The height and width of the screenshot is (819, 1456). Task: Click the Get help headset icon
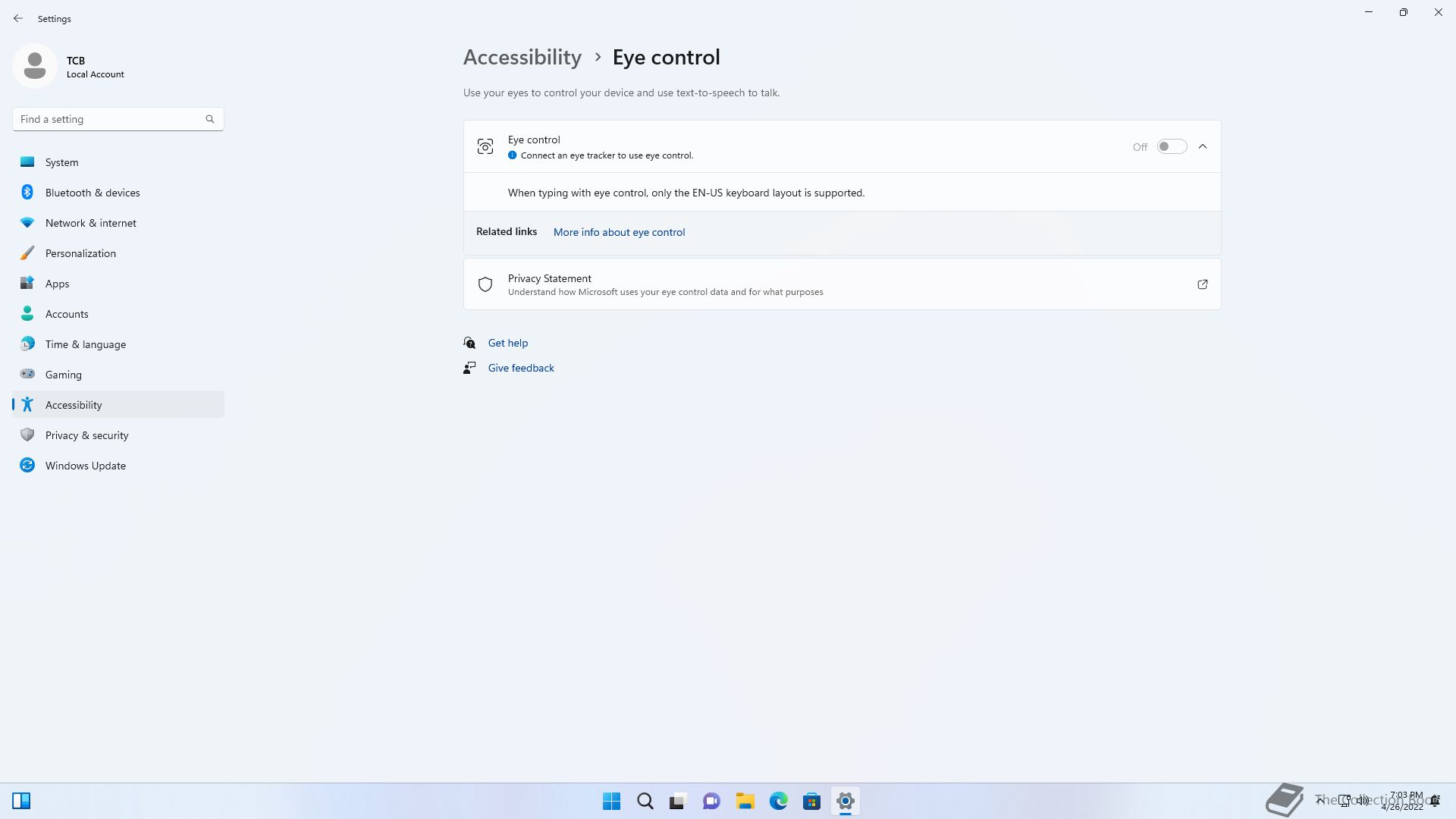pos(469,343)
